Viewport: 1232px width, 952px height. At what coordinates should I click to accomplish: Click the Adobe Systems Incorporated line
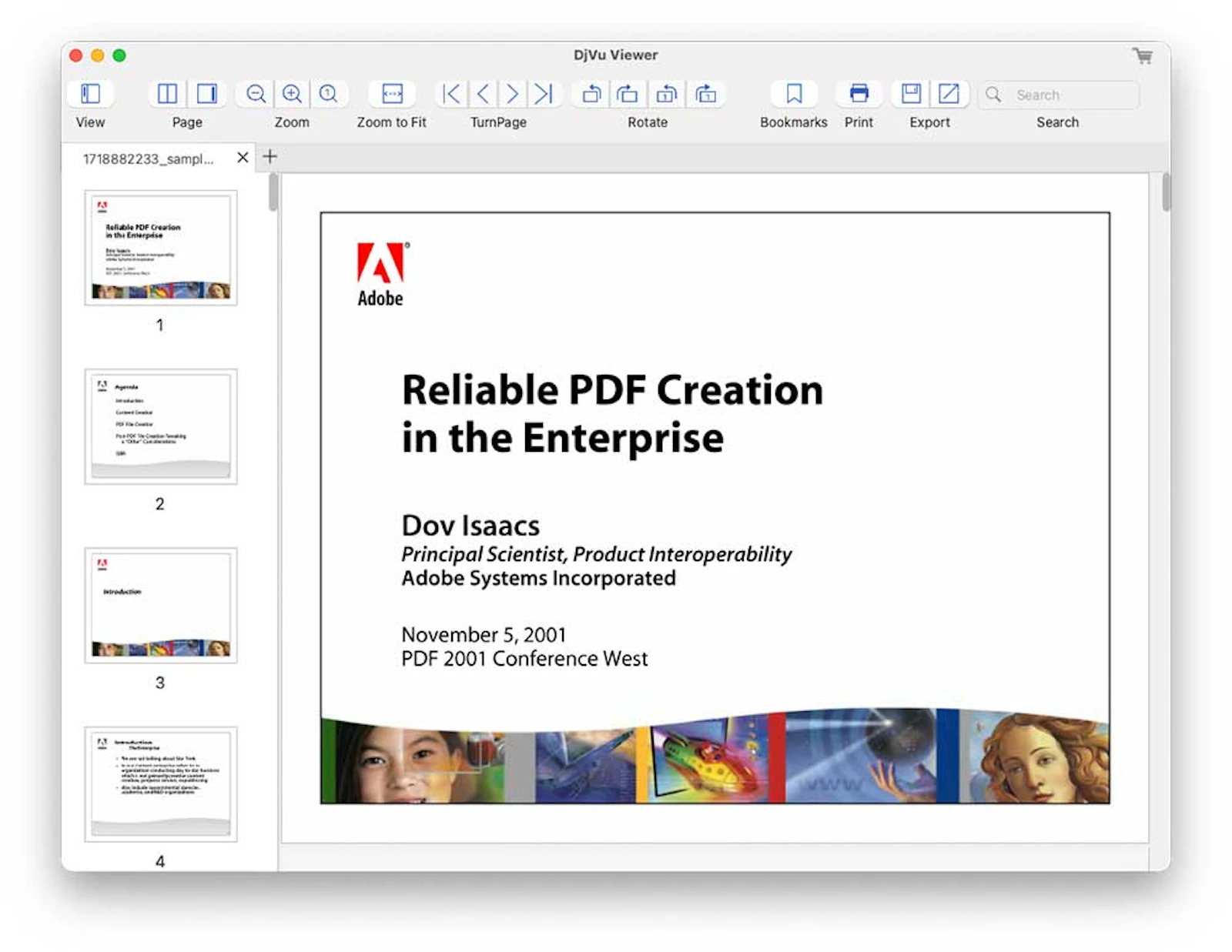[538, 578]
